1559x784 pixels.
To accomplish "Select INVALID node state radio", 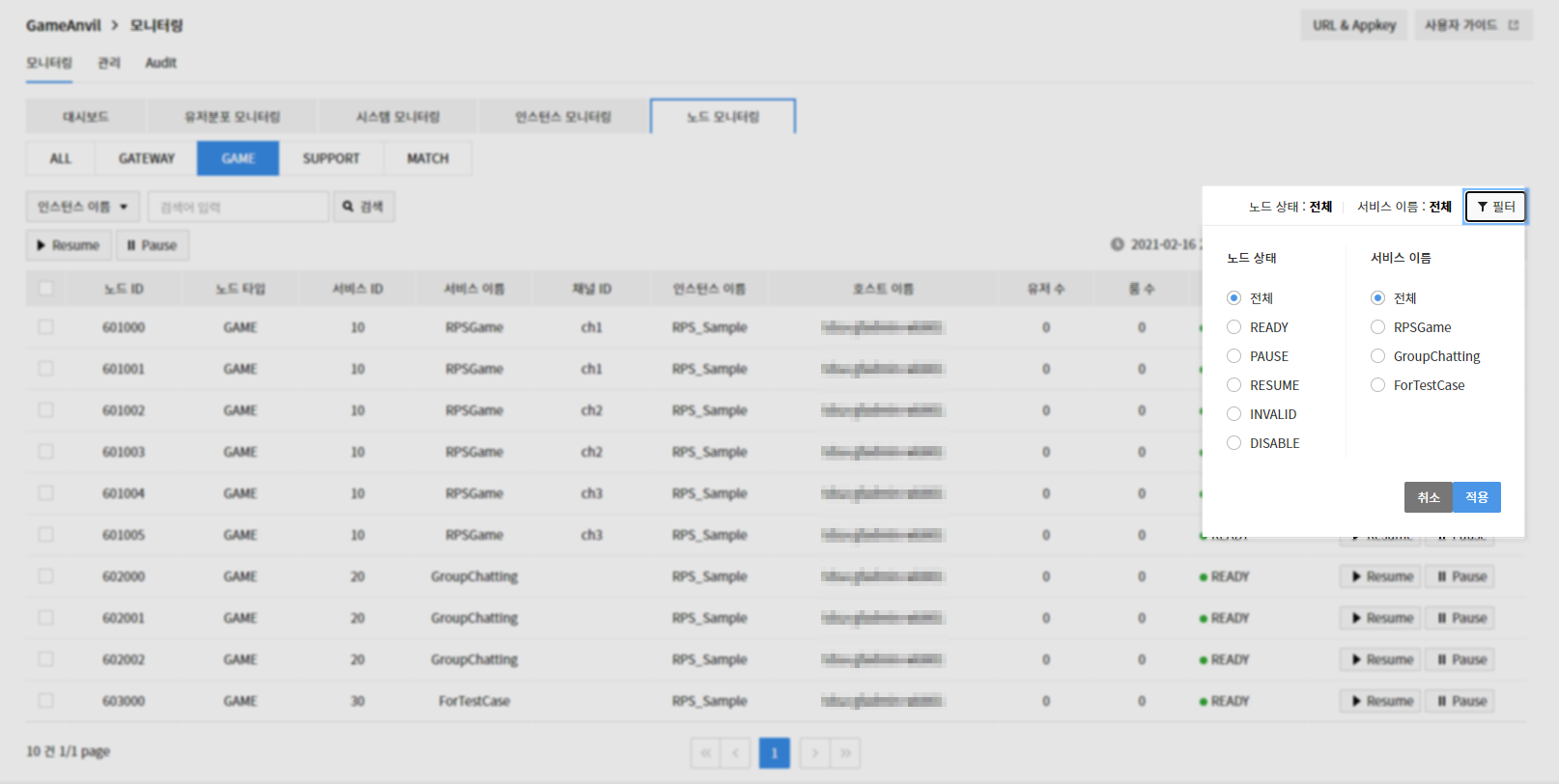I will click(1233, 414).
